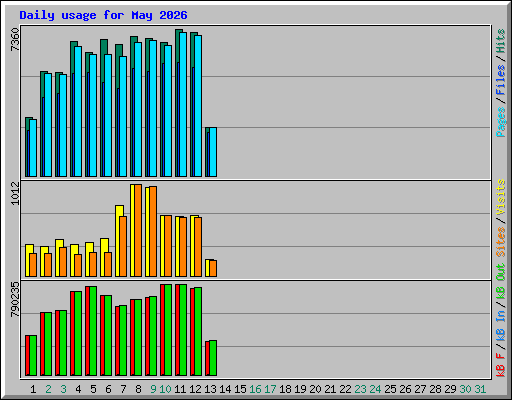512x400 pixels.
Task: Click green day label 16 on the x-axis
Action: 255,389
